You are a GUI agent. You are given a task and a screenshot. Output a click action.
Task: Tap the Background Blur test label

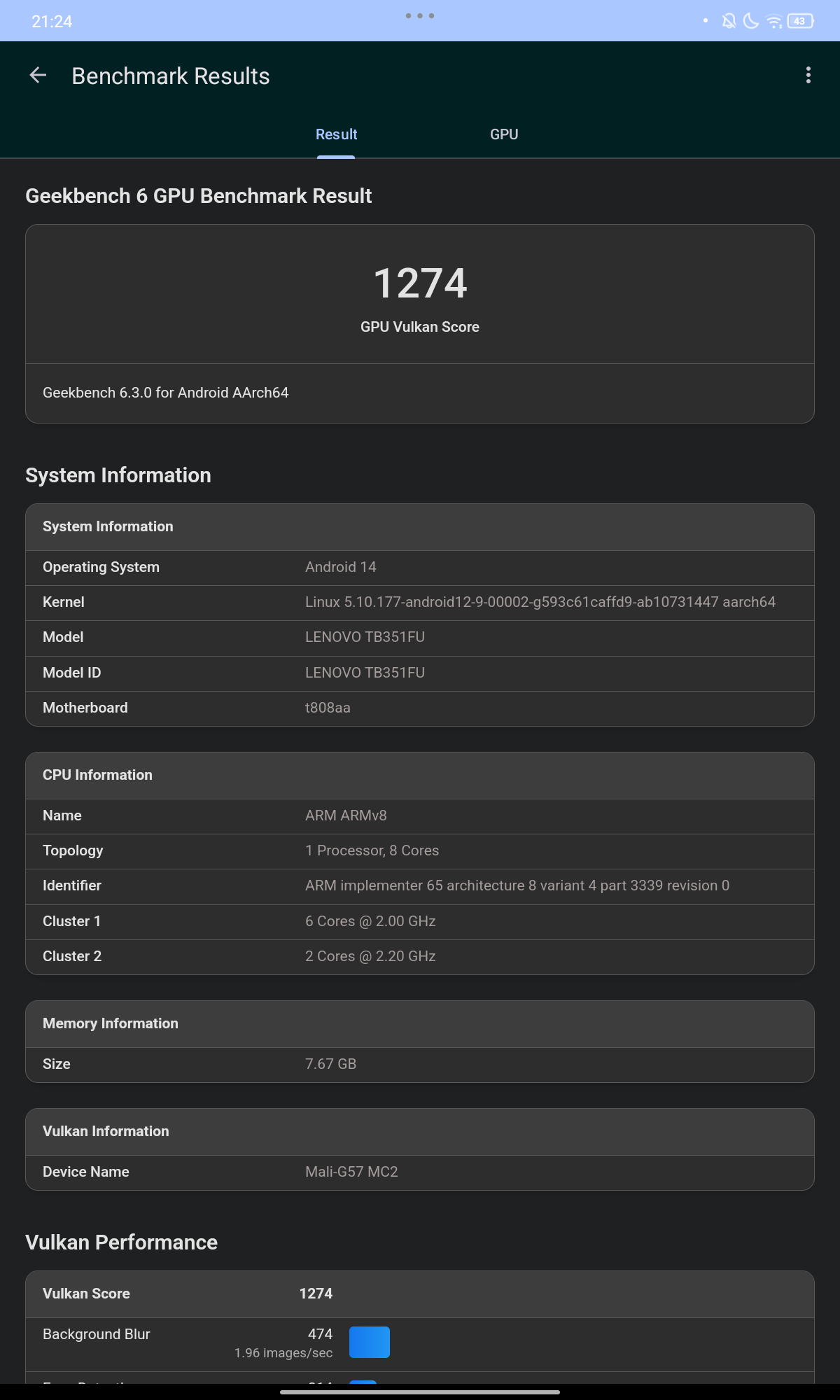tap(97, 1334)
